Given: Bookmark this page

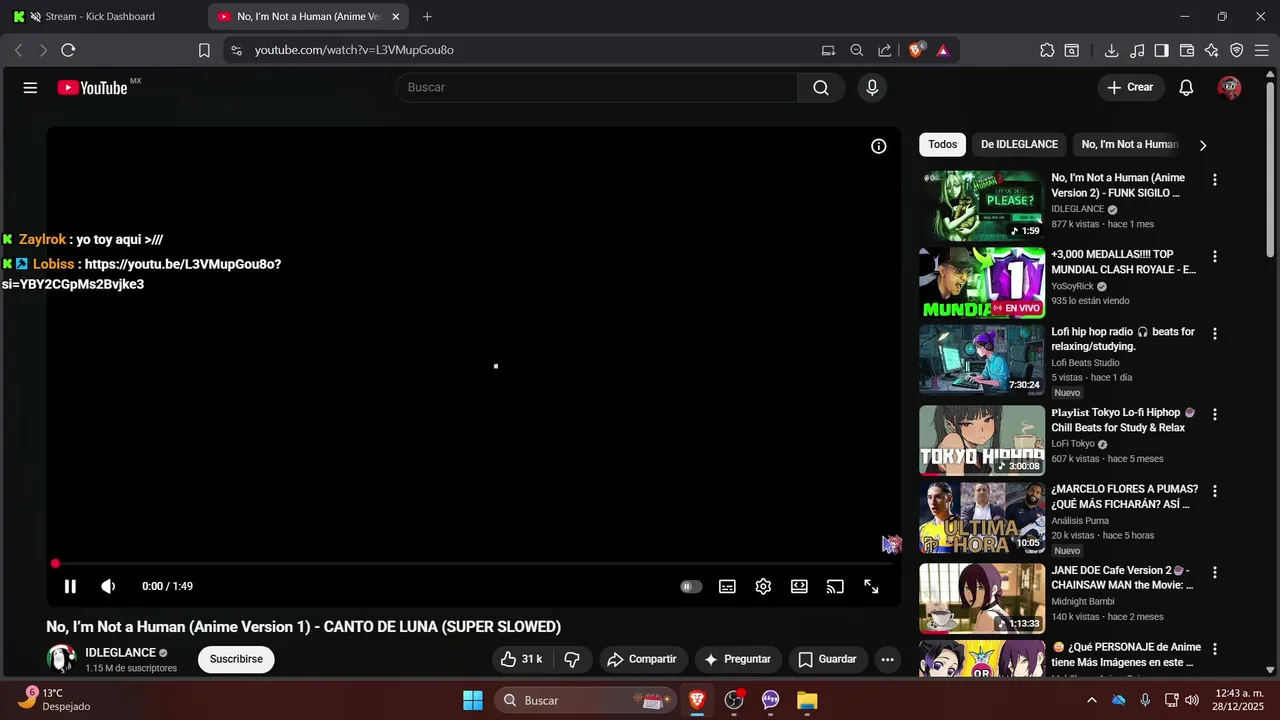Looking at the screenshot, I should click(x=204, y=50).
